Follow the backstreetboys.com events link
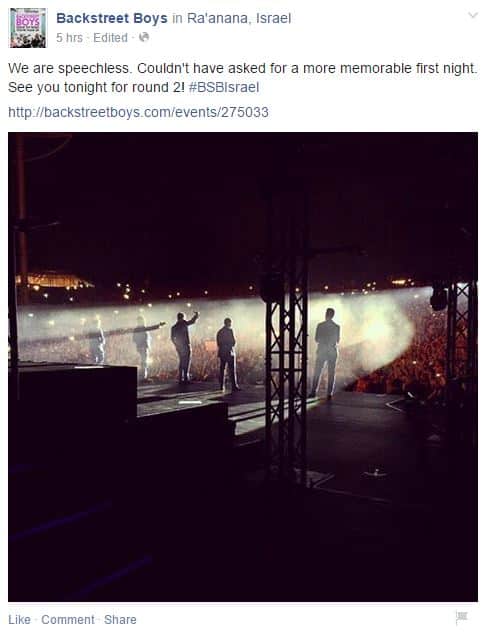488x632 pixels. 138,112
